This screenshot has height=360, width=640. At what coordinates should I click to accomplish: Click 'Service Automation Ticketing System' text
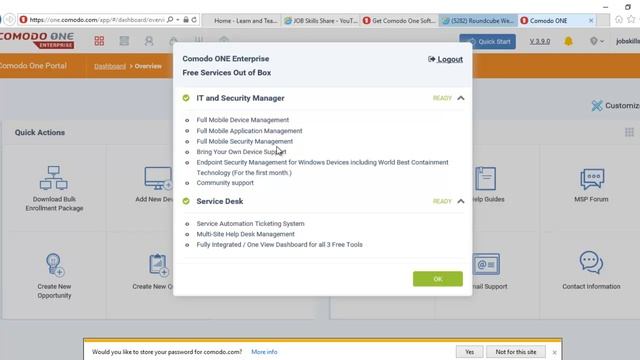pos(250,224)
